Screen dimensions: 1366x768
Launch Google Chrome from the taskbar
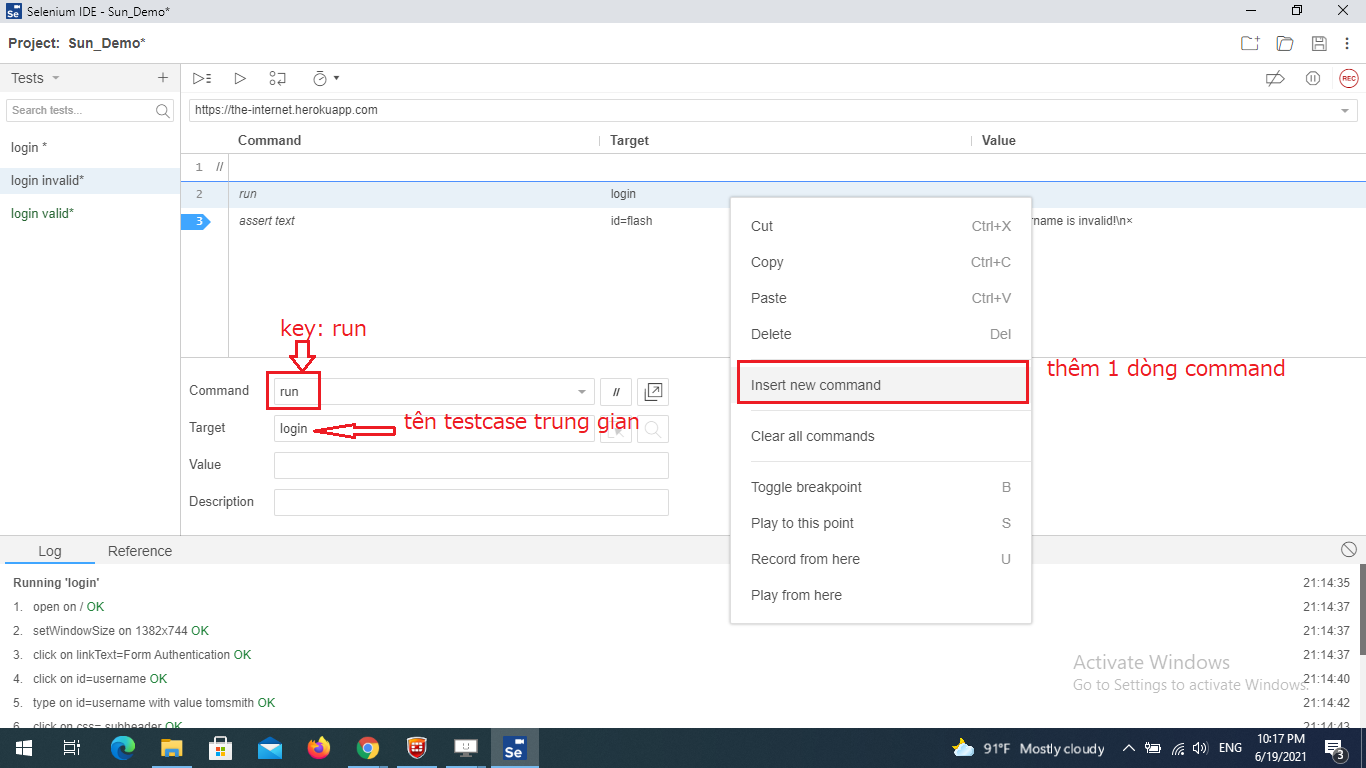[x=368, y=748]
